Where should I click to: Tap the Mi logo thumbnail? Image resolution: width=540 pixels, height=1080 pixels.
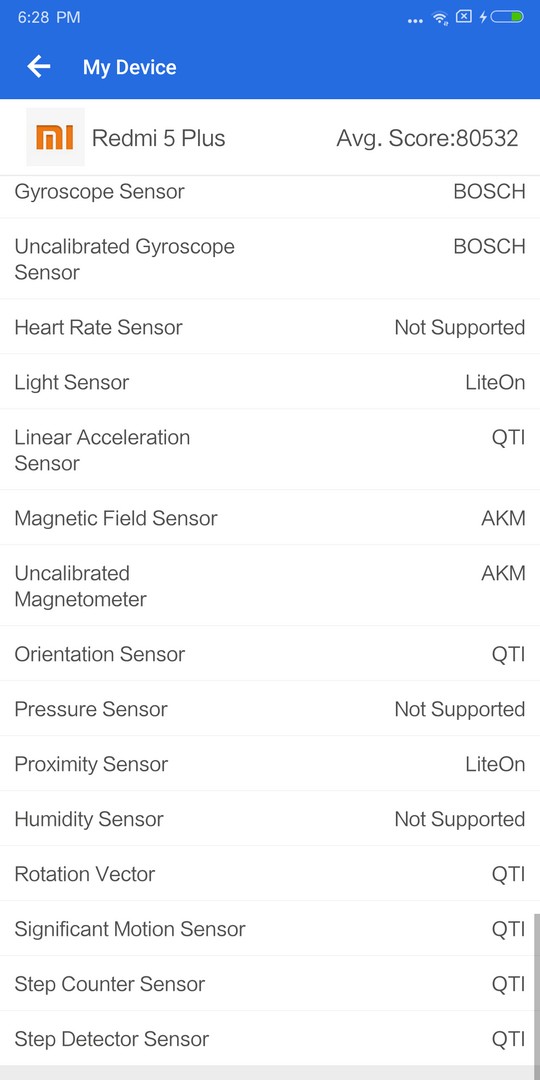pyautogui.click(x=55, y=137)
